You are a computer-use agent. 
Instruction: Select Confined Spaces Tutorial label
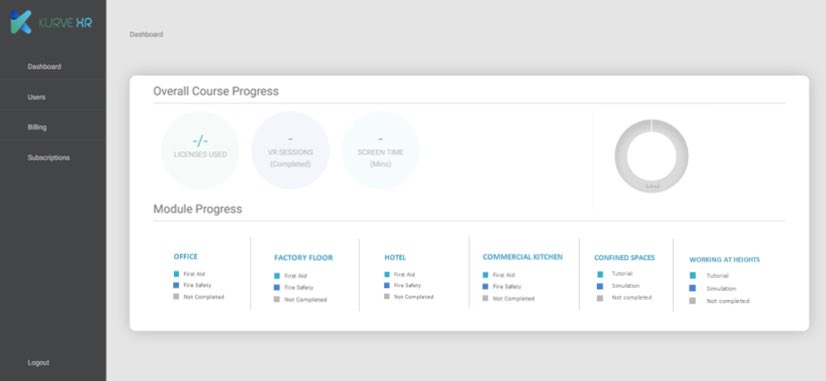pyautogui.click(x=622, y=274)
